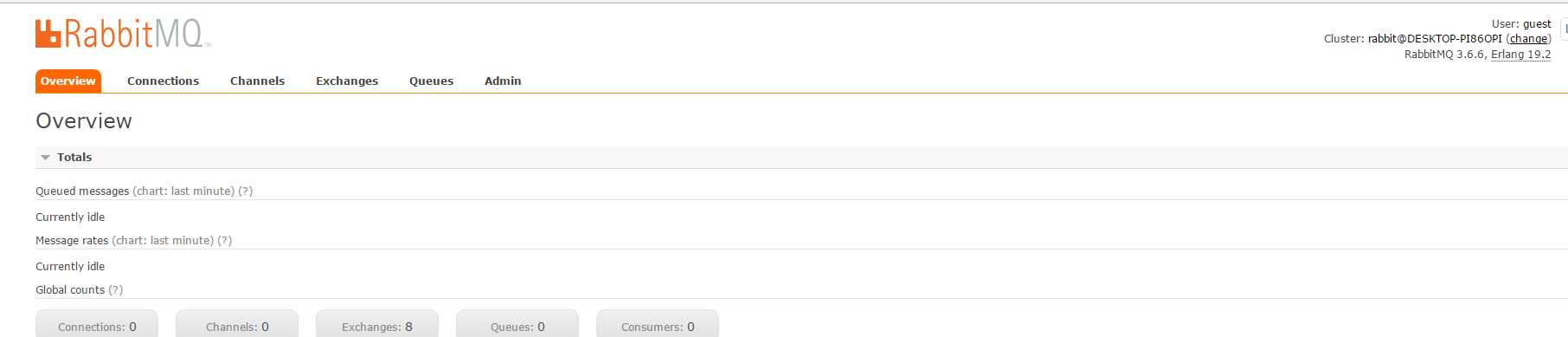Open the Exchanges tab

pos(347,81)
